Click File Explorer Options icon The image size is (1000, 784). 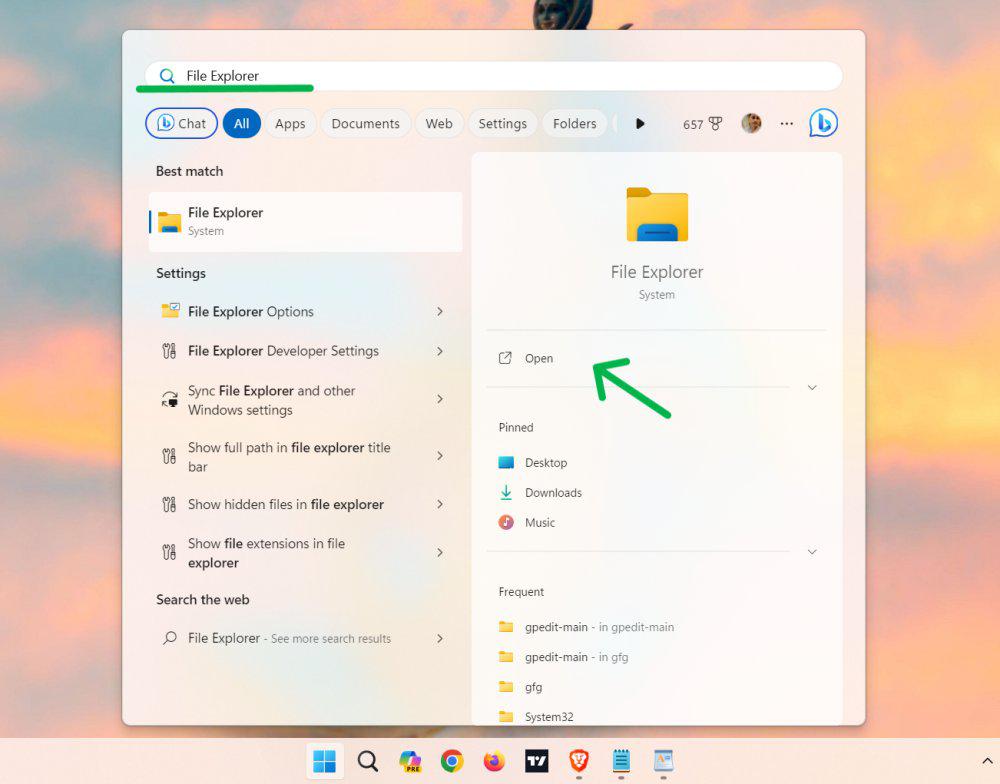(170, 311)
